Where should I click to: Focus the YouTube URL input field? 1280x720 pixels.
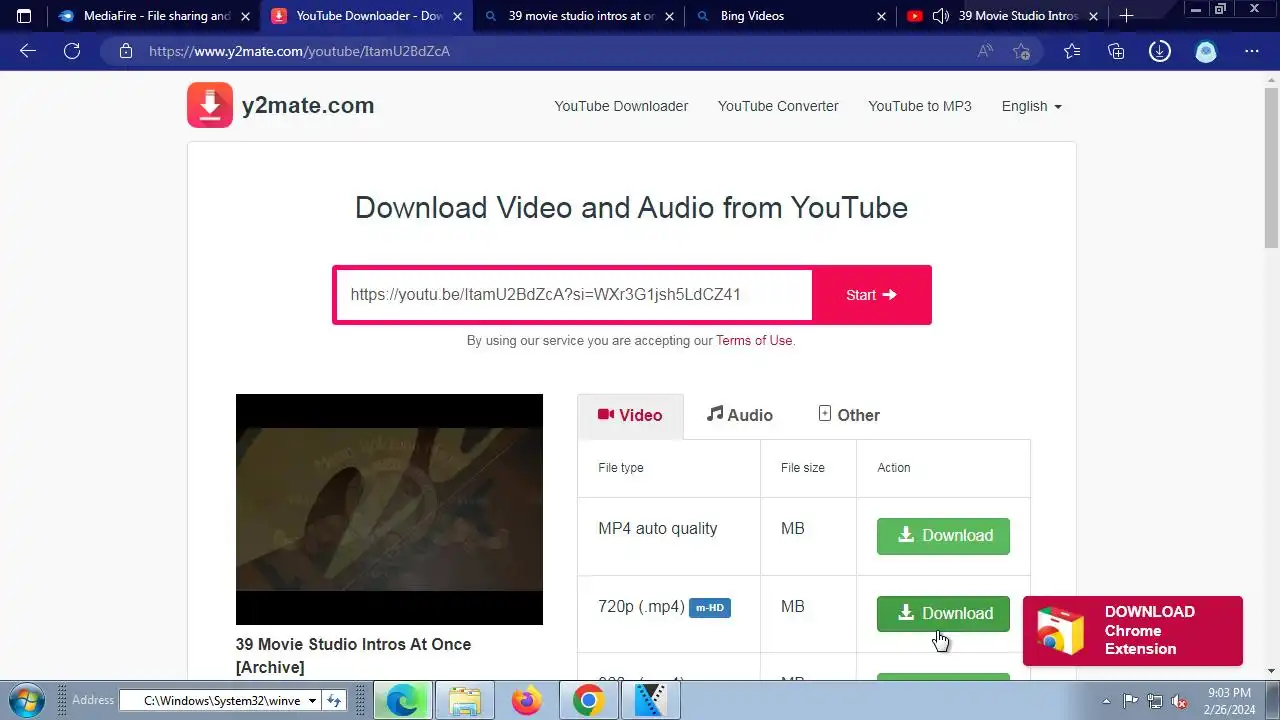click(x=574, y=295)
